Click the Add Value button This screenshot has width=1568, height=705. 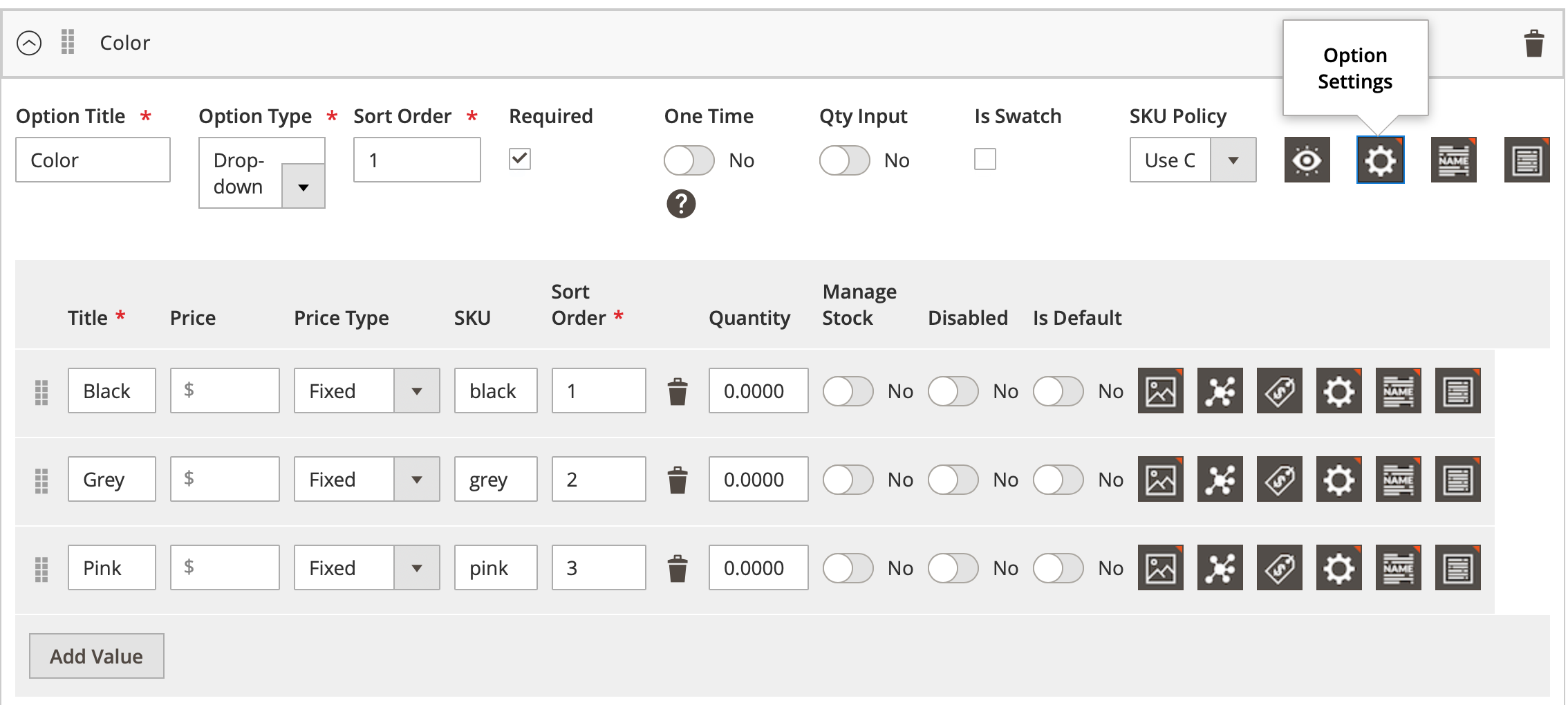tap(96, 656)
